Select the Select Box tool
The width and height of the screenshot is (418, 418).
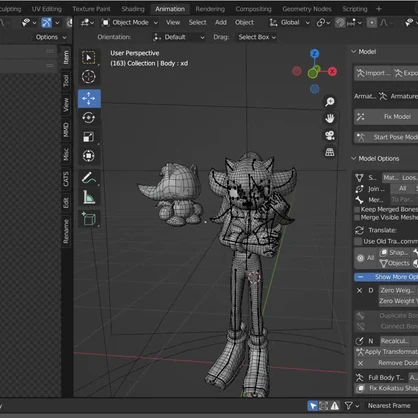89,58
